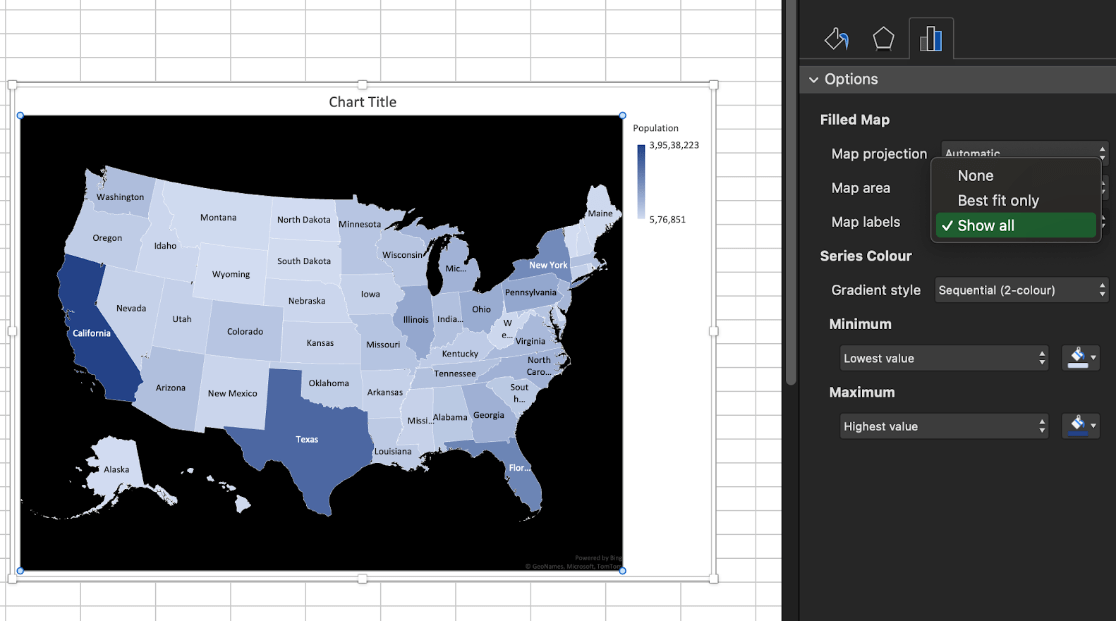The image size is (1116, 621).
Task: Click the Map area label
Action: pyautogui.click(x=860, y=188)
